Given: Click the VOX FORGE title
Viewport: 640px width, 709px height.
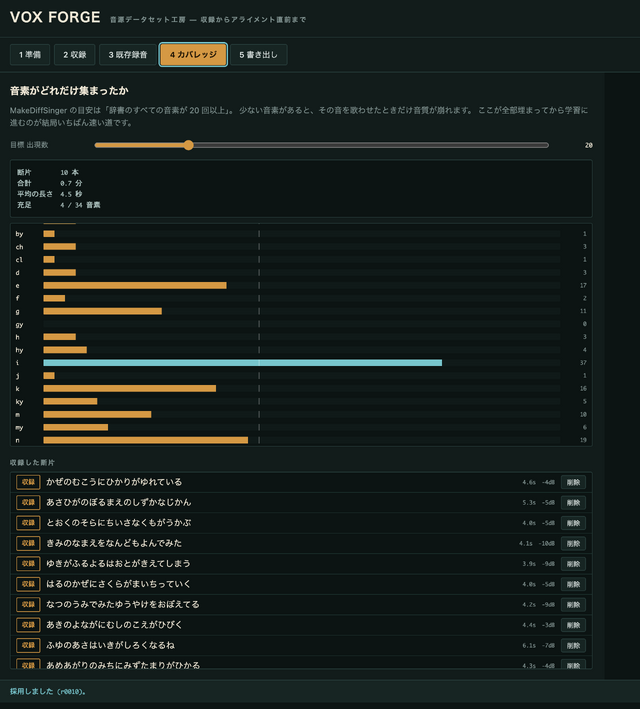Looking at the screenshot, I should click(55, 17).
